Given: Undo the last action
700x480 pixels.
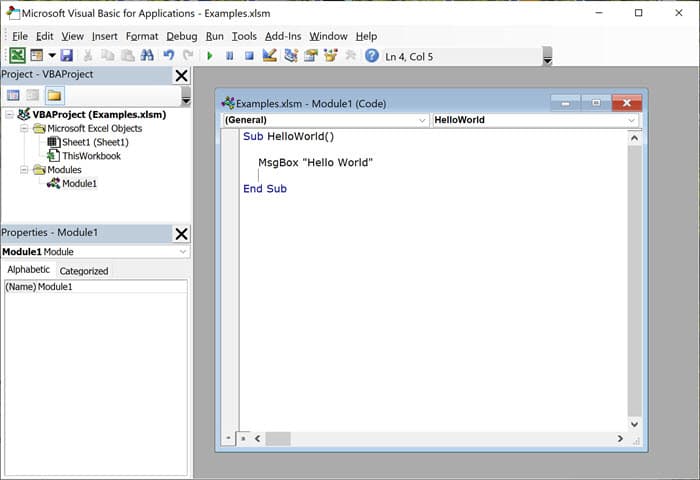Looking at the screenshot, I should [168, 56].
